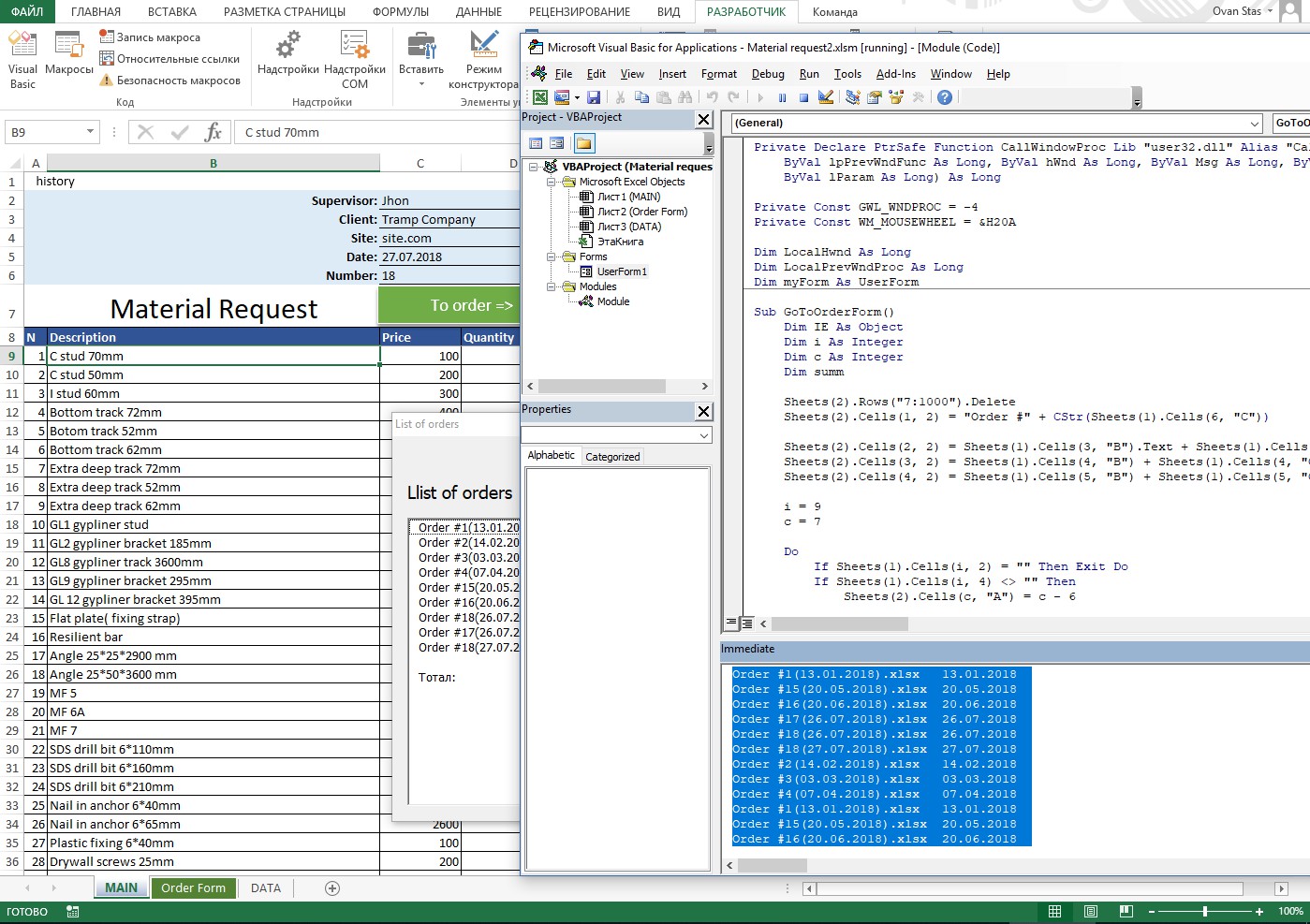Open the Object Browser from the toolbar
Image resolution: width=1310 pixels, height=924 pixels.
896,97
